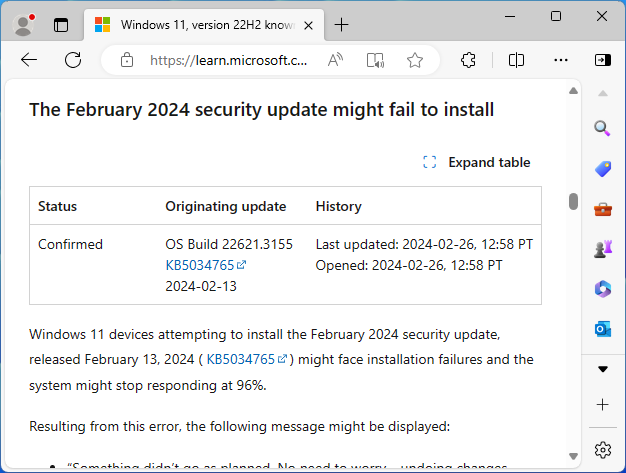Toggle the sidebar visibility button
This screenshot has height=473, width=626.
click(602, 60)
